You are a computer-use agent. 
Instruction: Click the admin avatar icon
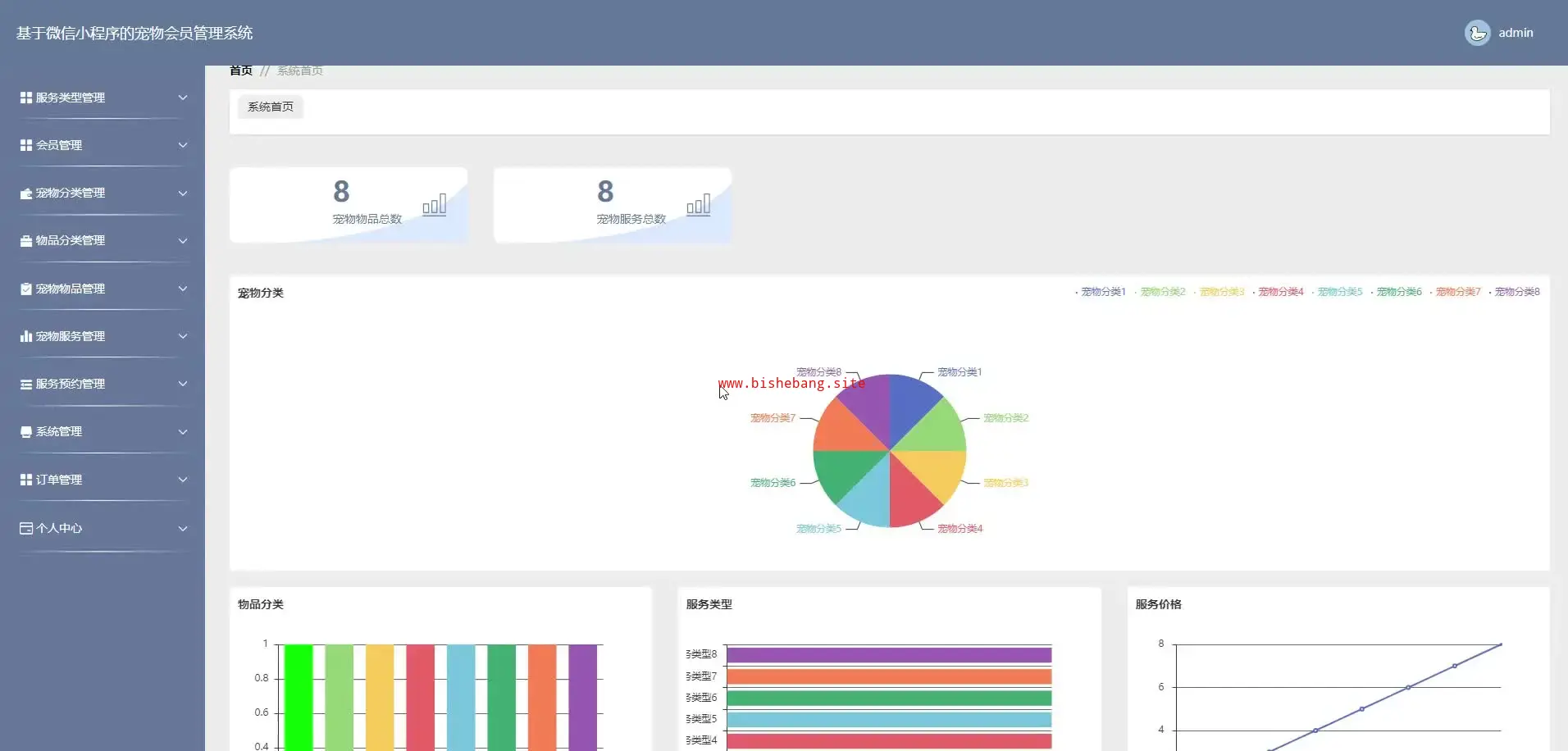click(1477, 33)
